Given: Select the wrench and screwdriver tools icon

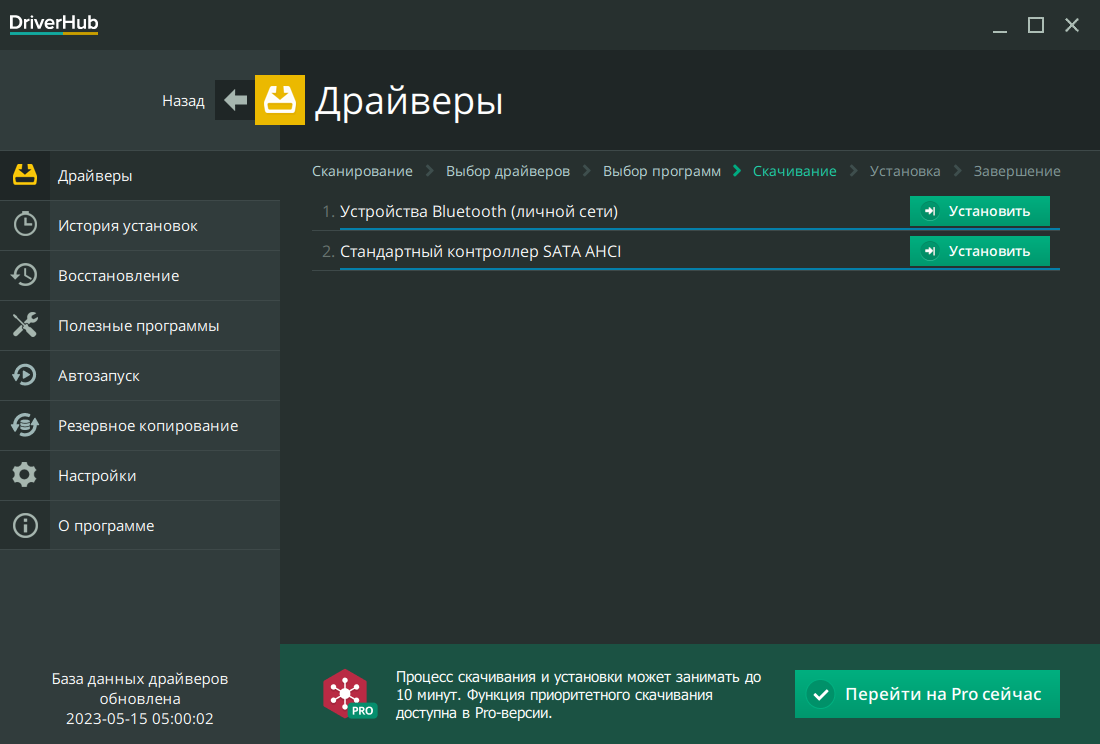Looking at the screenshot, I should (x=25, y=325).
